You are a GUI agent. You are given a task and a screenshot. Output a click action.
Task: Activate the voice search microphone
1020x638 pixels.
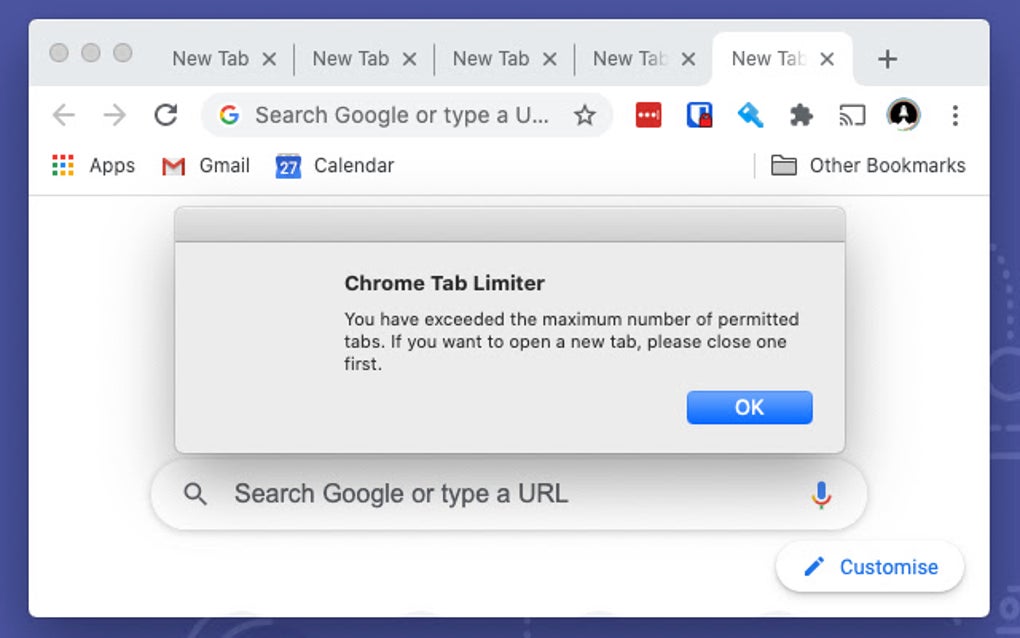(x=821, y=493)
